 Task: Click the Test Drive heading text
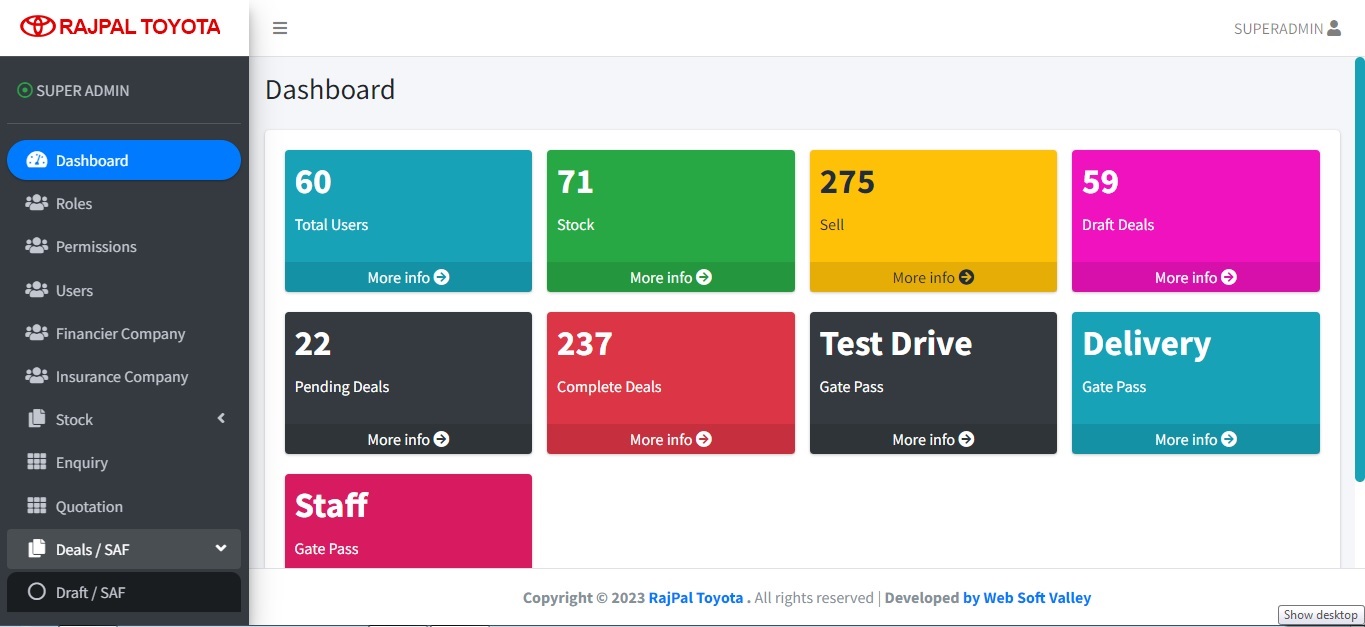pos(896,344)
